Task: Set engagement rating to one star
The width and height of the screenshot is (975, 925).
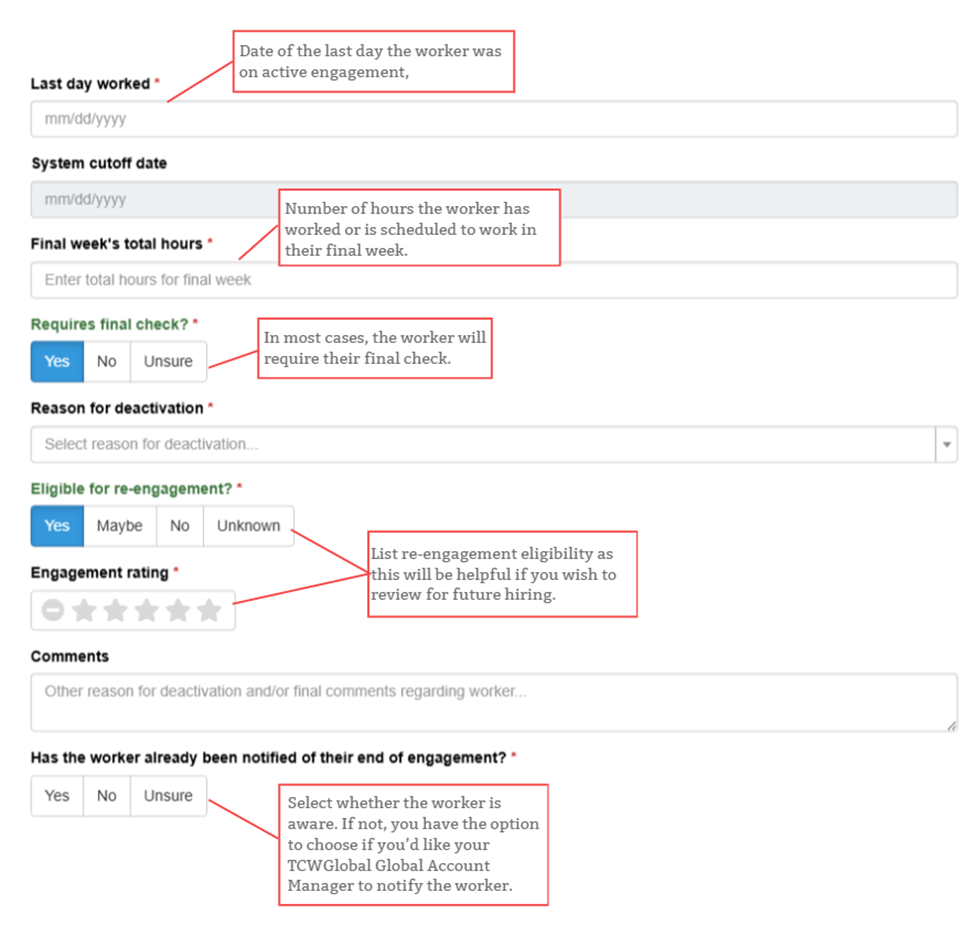Action: pyautogui.click(x=84, y=610)
